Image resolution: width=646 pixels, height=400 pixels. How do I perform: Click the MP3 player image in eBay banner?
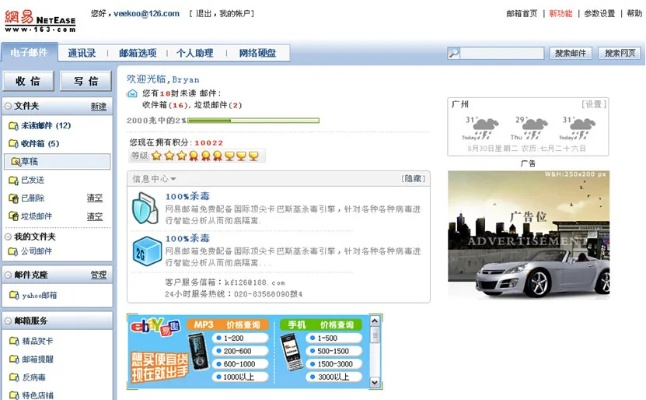[199, 351]
